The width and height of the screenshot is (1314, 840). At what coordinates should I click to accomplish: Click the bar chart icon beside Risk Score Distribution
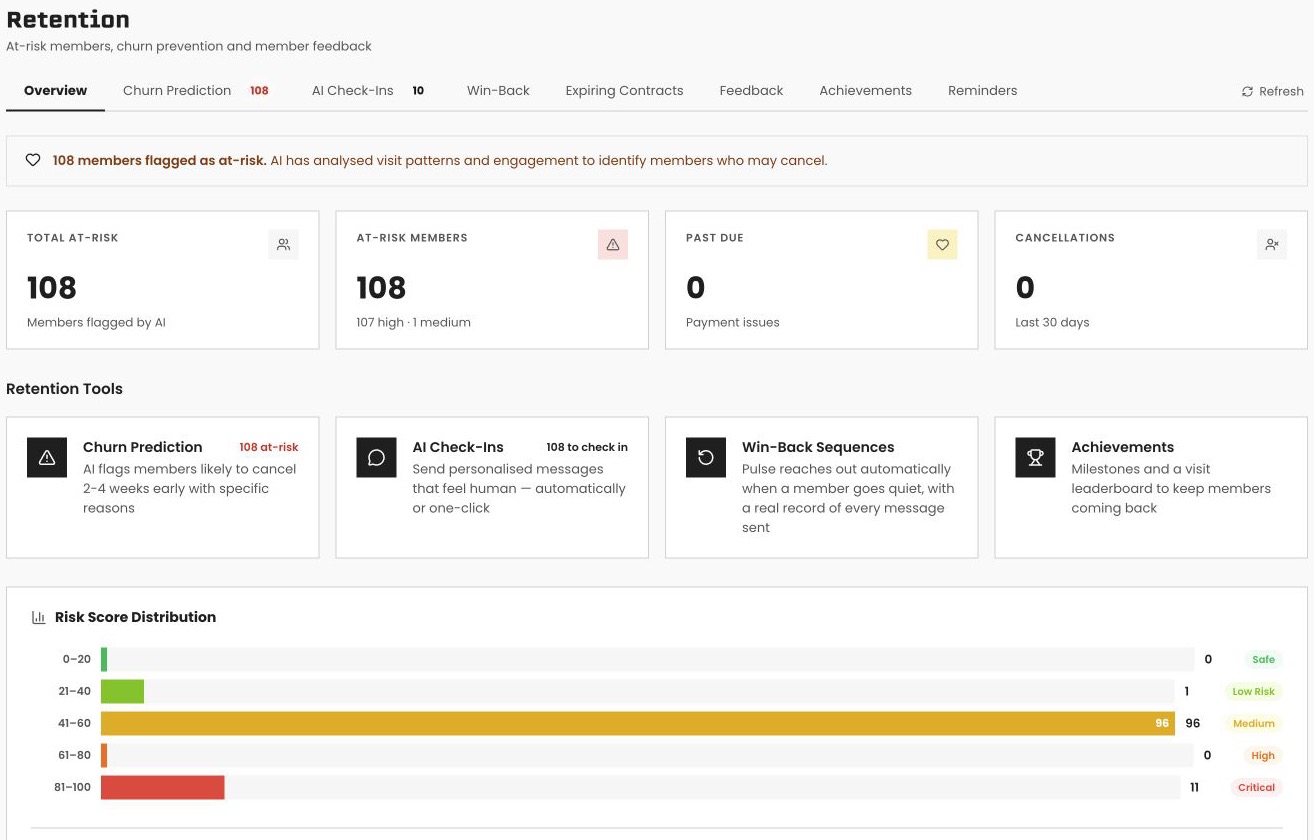pyautogui.click(x=39, y=617)
